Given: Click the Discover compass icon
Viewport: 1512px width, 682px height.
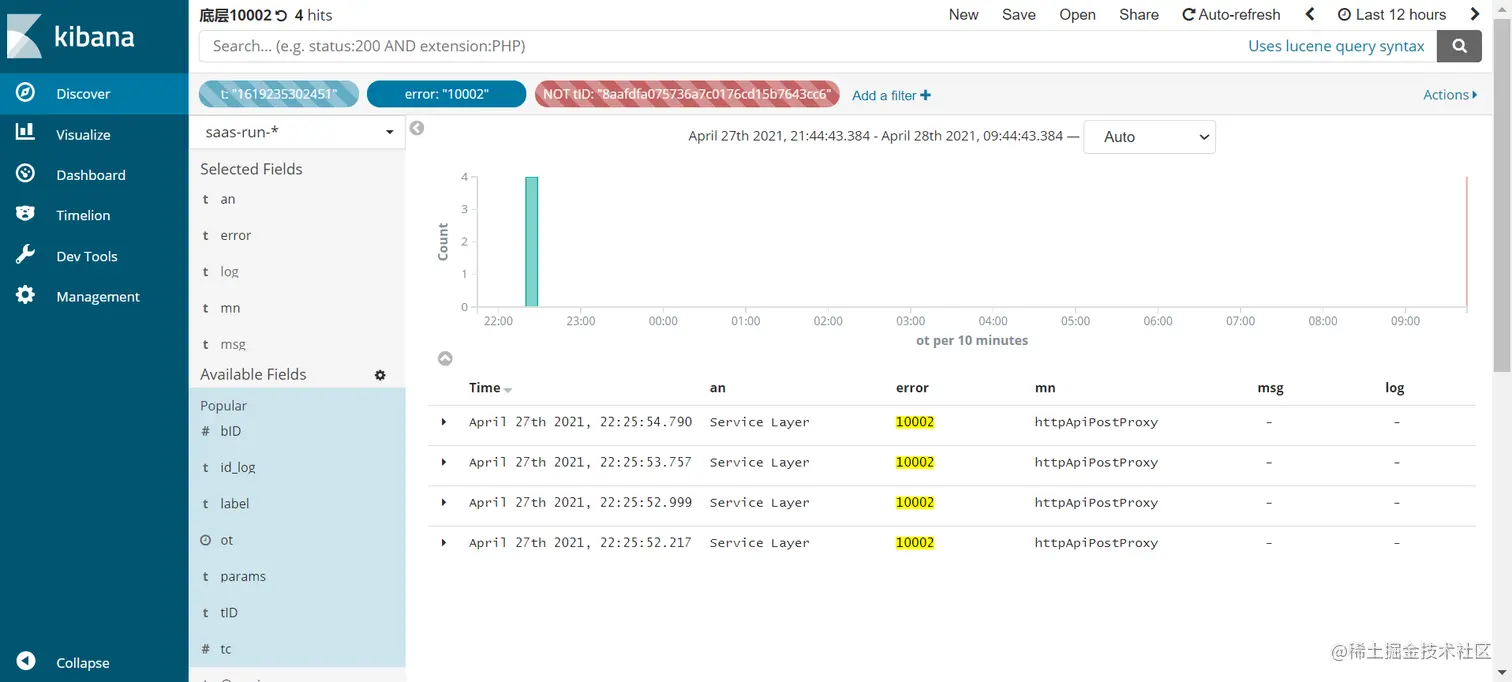Looking at the screenshot, I should point(26,93).
